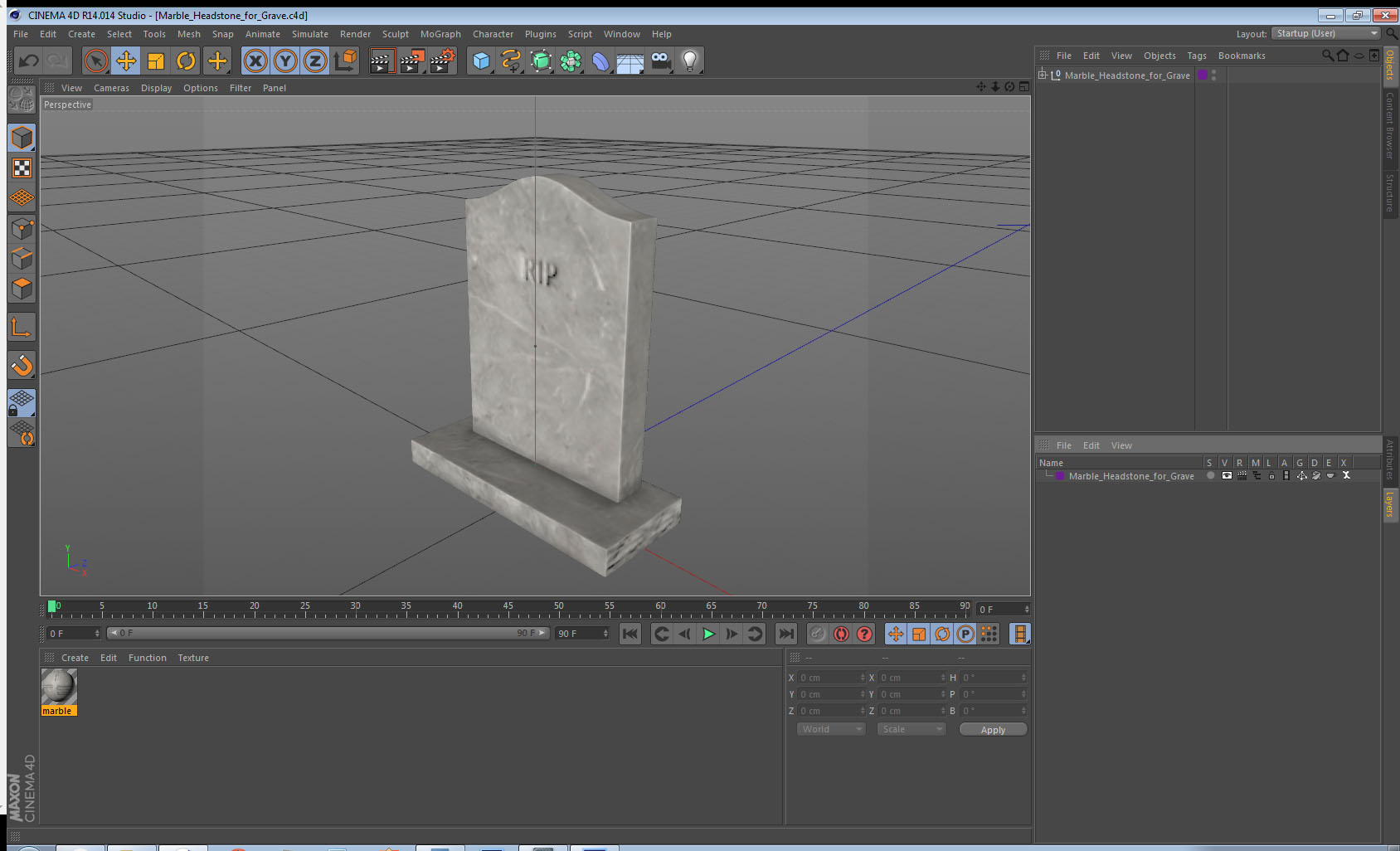Add a camera object
The height and width of the screenshot is (851, 1400).
click(660, 61)
